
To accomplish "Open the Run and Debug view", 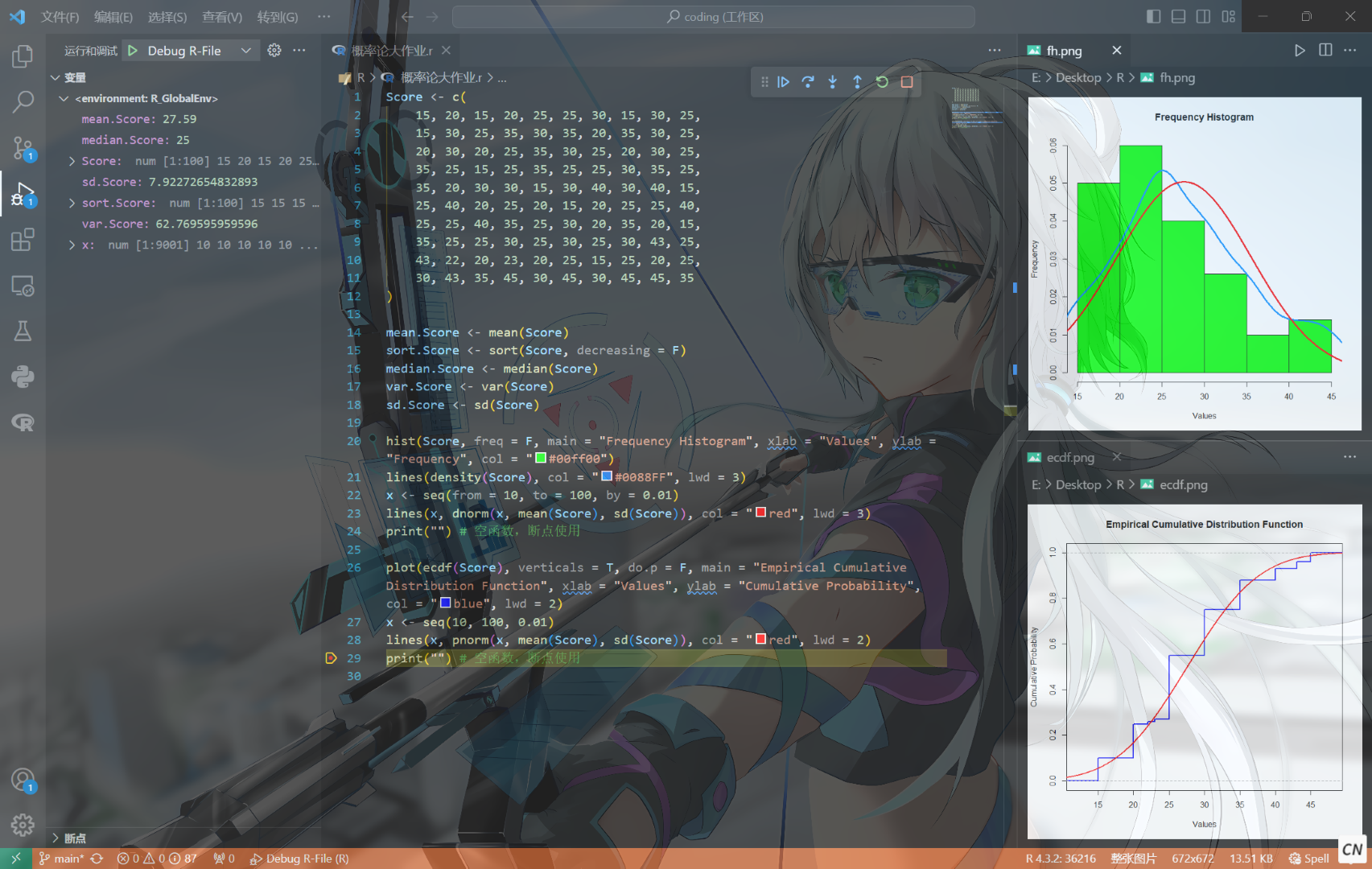I will tap(23, 194).
